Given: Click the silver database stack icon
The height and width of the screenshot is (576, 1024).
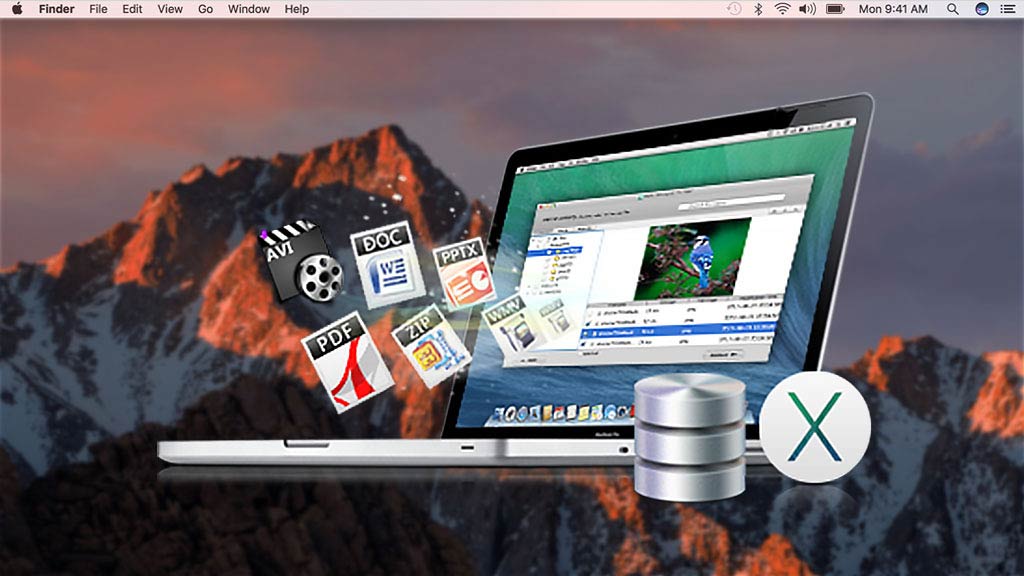Looking at the screenshot, I should (x=690, y=435).
